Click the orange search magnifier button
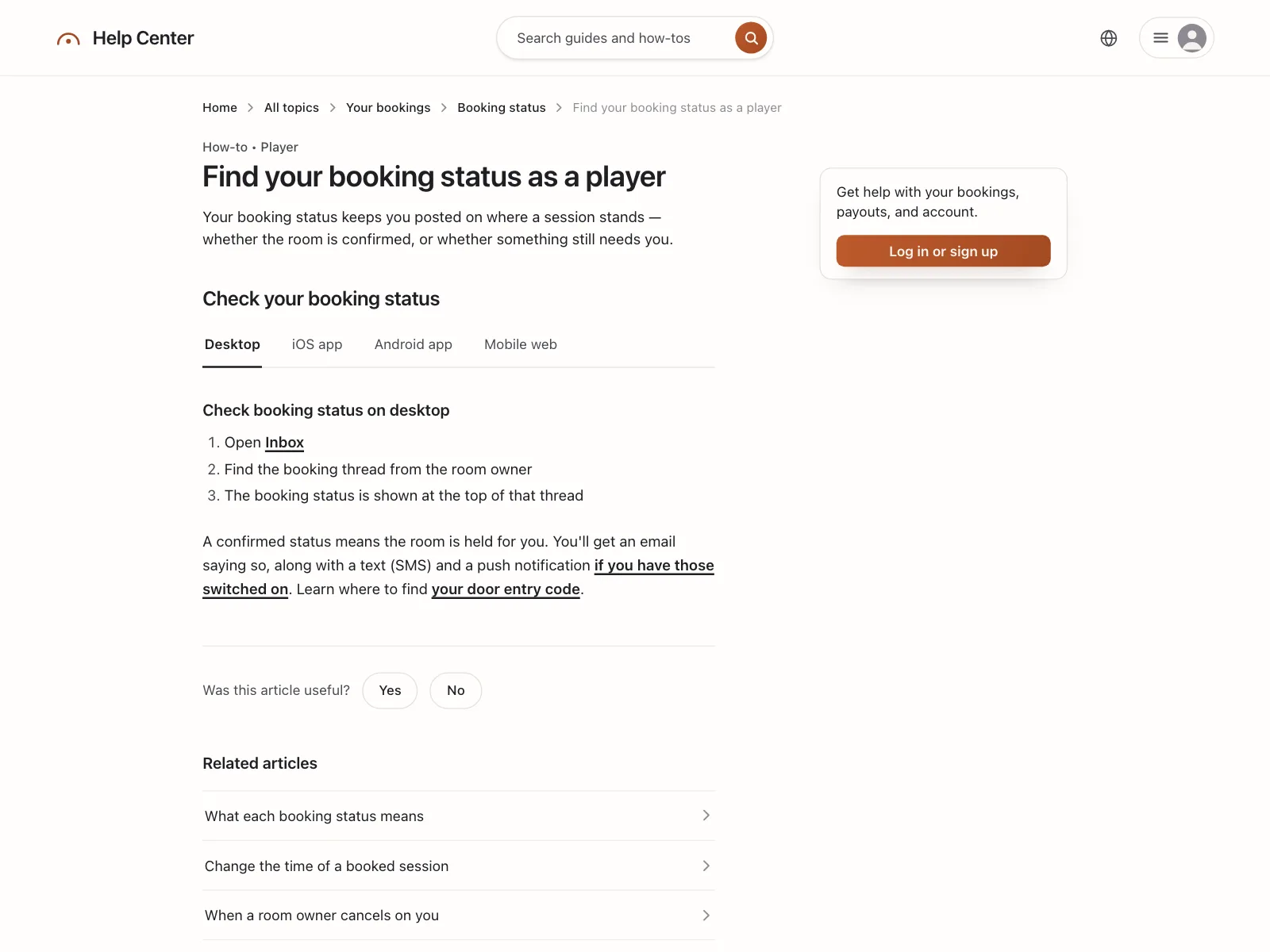The width and height of the screenshot is (1270, 952). tap(751, 38)
